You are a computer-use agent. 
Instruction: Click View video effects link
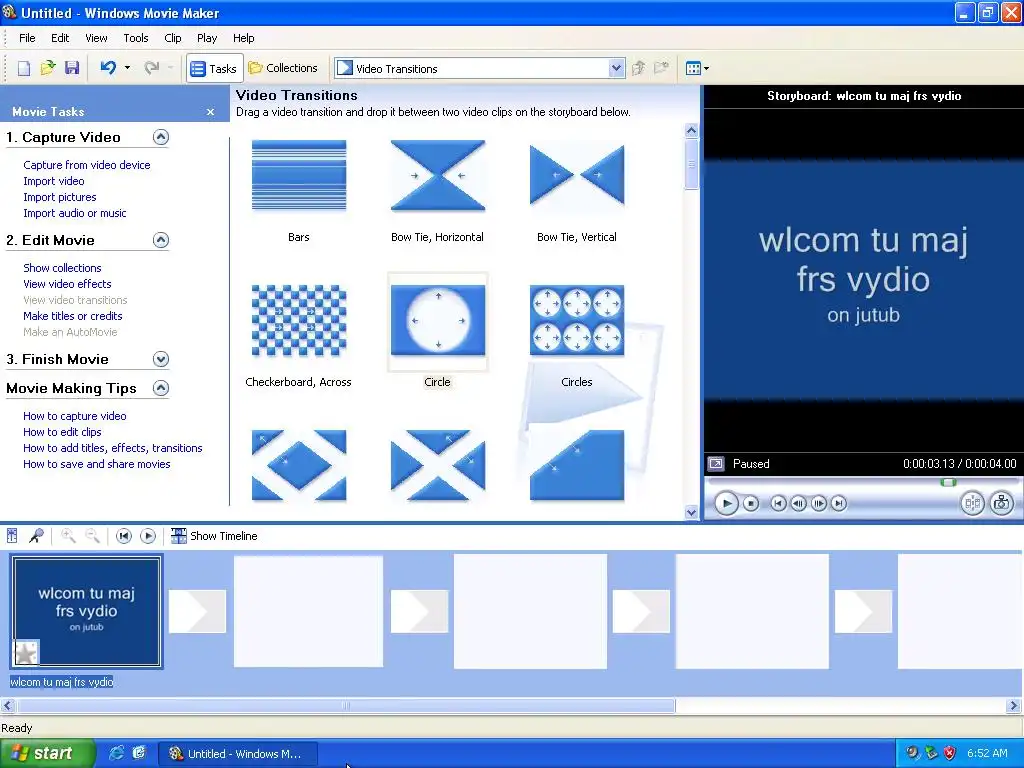pos(67,284)
